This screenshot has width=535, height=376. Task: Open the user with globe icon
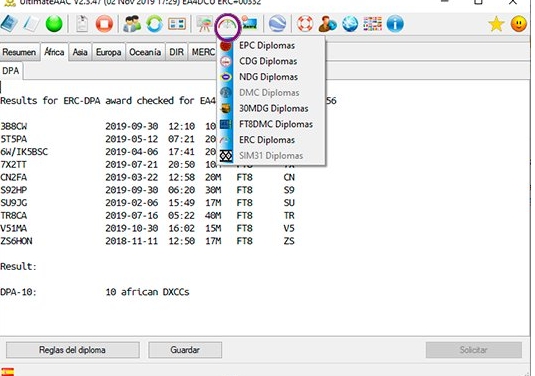pos(327,24)
